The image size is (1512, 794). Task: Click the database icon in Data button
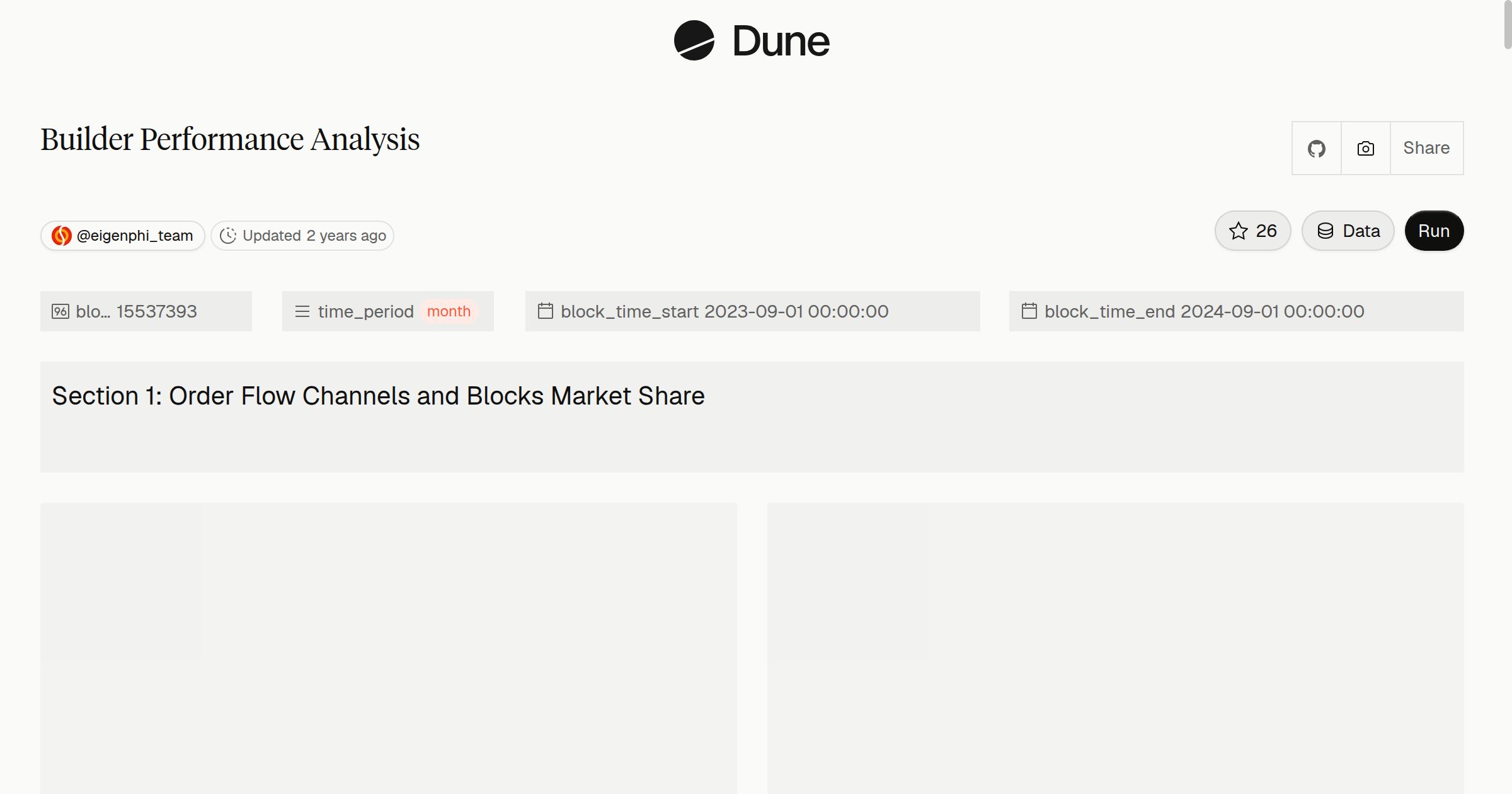click(1326, 231)
